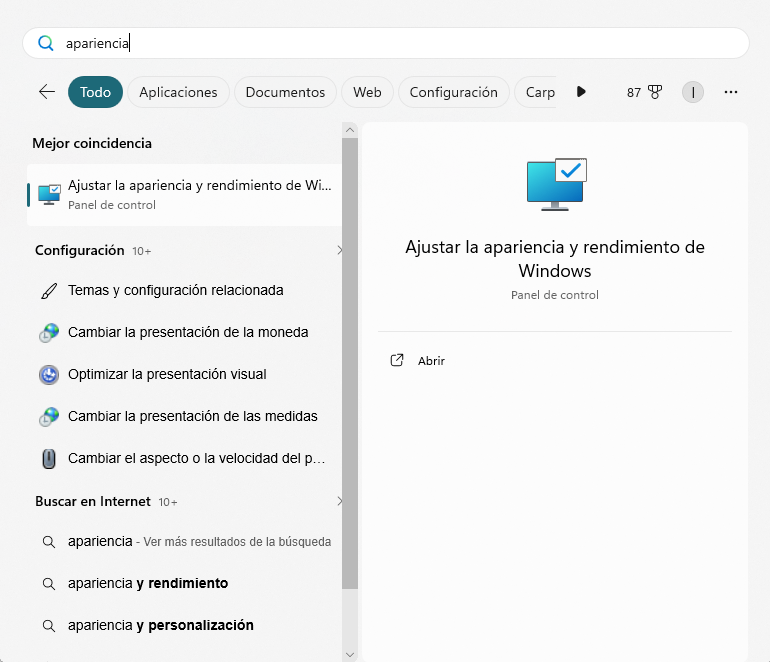Click the results scrollbar down arrow
The image size is (770, 662).
(350, 655)
